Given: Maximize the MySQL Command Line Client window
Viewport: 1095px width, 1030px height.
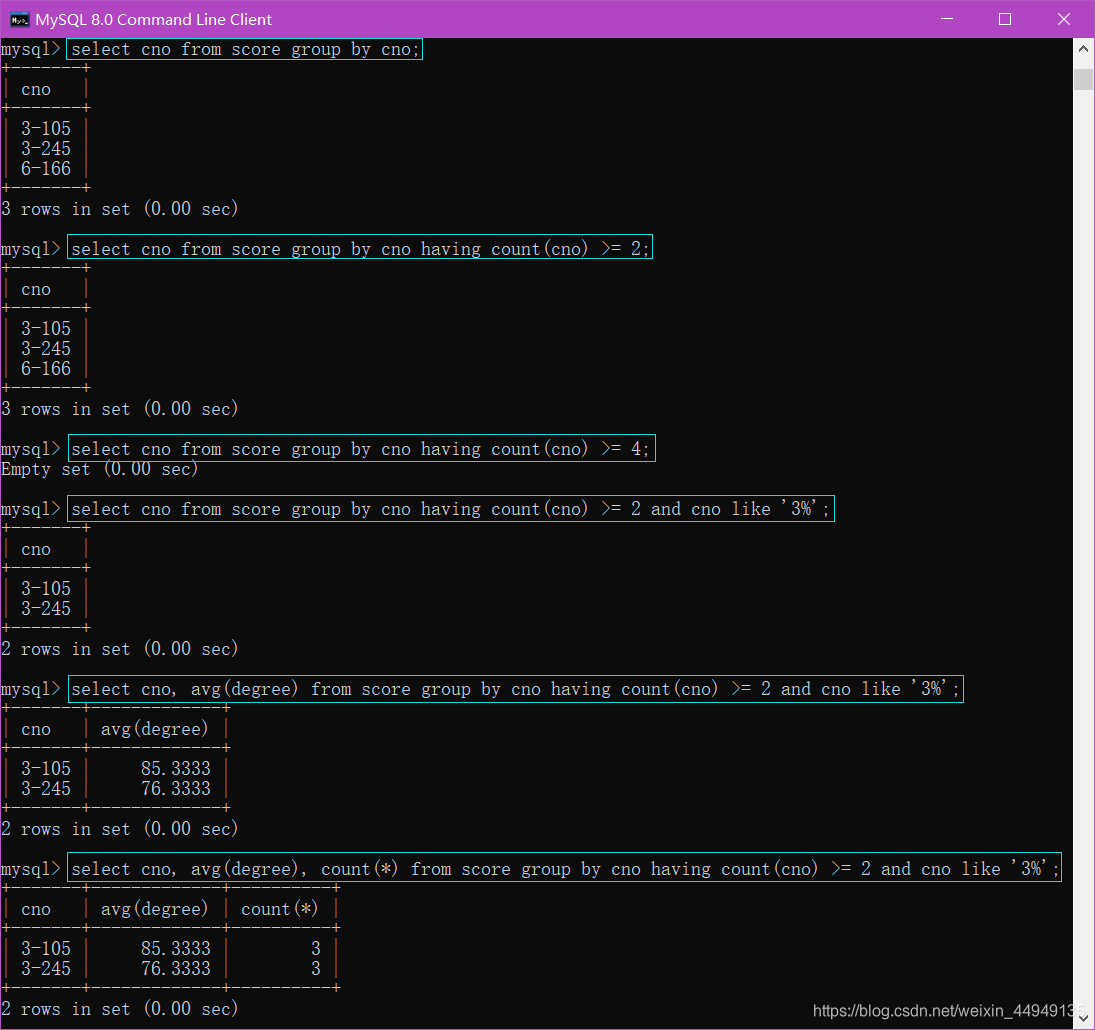Looking at the screenshot, I should (1005, 19).
